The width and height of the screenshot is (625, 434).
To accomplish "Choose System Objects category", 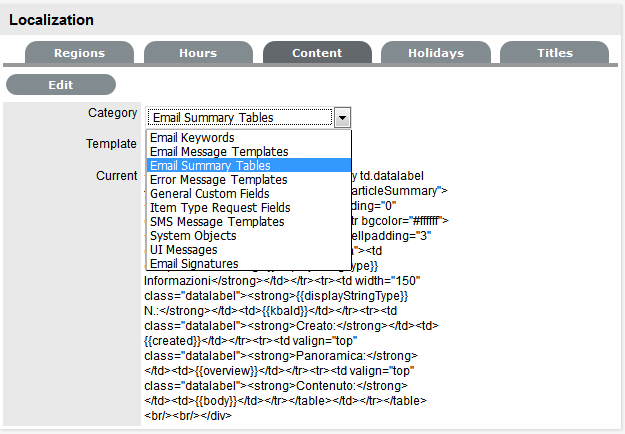I will click(x=193, y=236).
